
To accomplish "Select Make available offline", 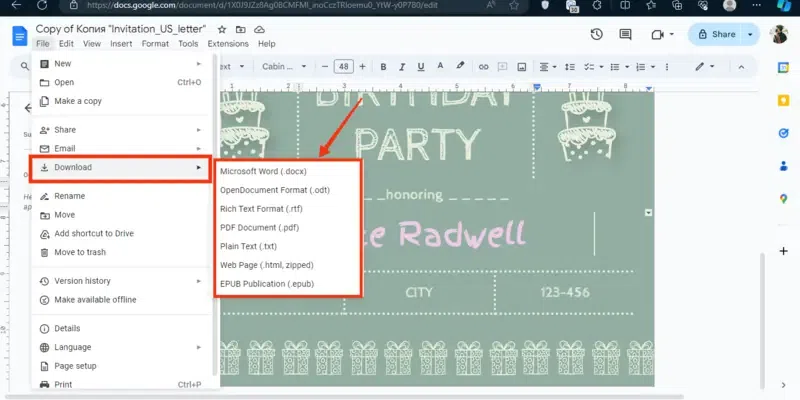I will 121,300.
